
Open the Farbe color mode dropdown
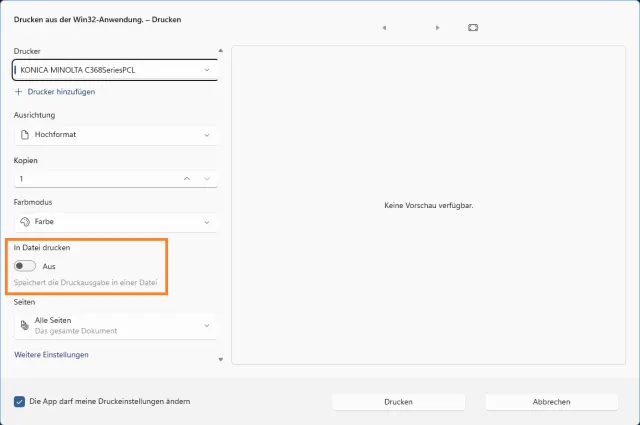click(x=116, y=222)
